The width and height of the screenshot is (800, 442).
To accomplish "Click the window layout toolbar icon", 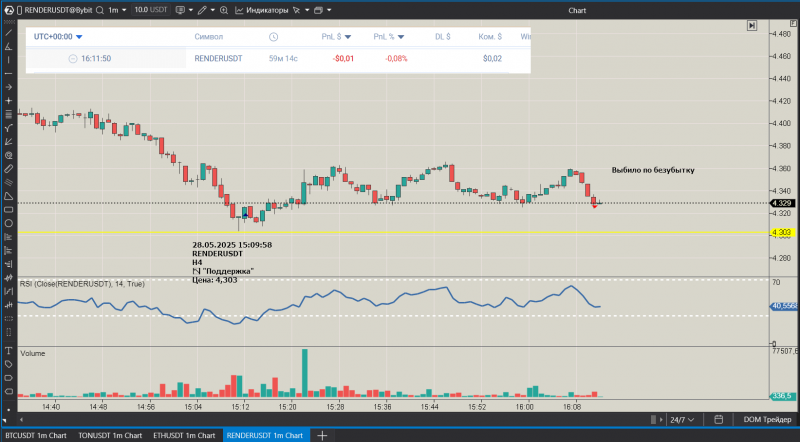I will (x=318, y=10).
